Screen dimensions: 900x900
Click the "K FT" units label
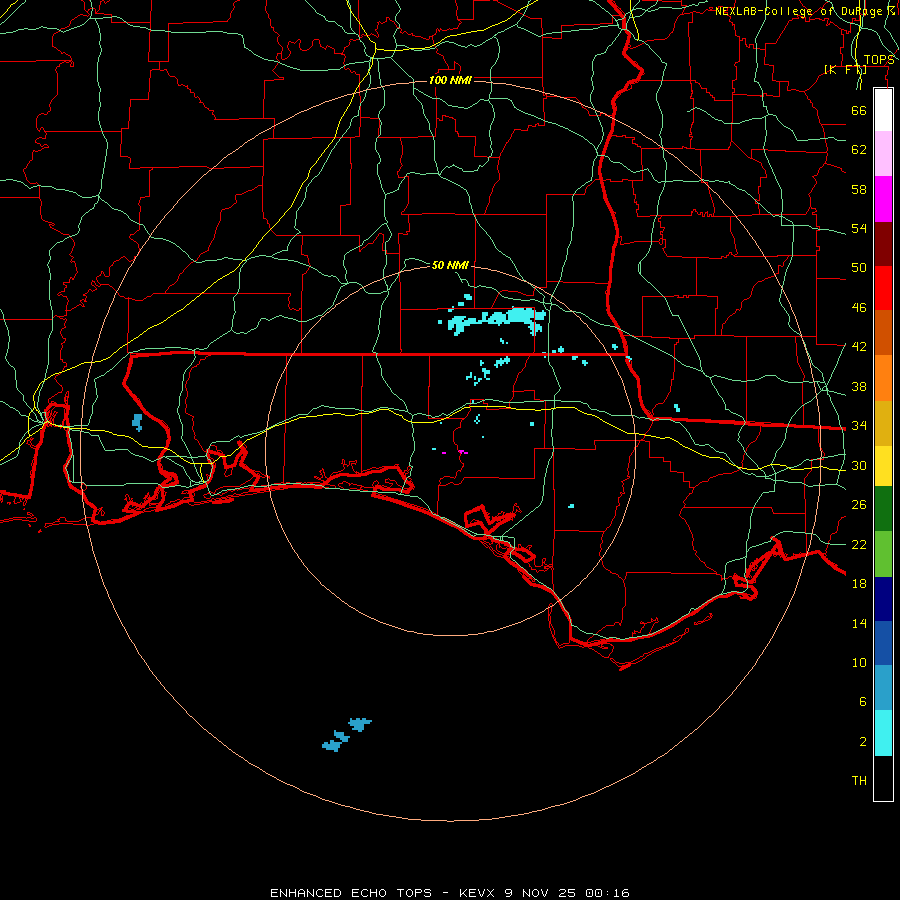click(x=845, y=70)
